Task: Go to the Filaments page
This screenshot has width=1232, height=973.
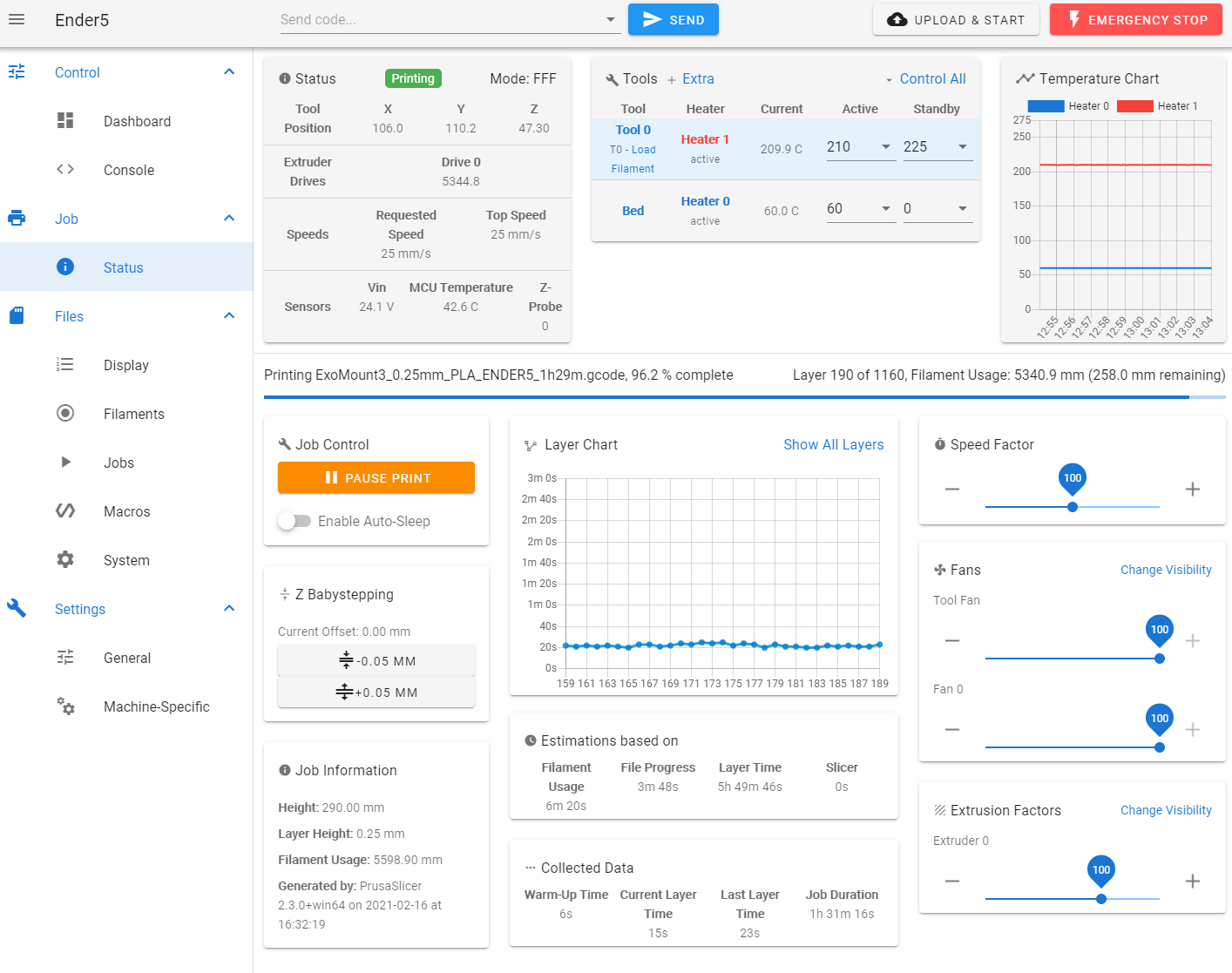Action: 126,414
